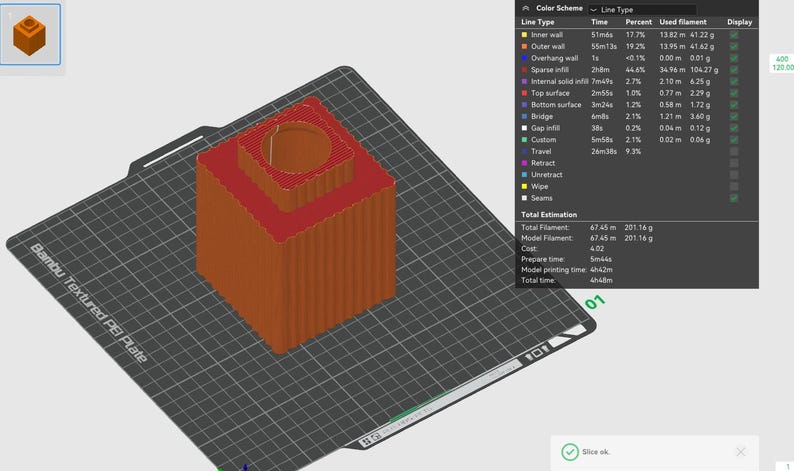Click the layer slider top value '400'

(x=782, y=59)
